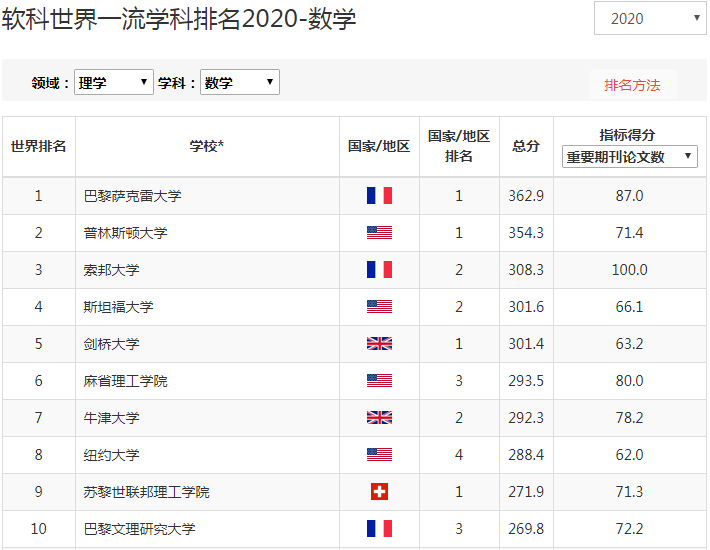Click the indicator score 63.2

click(x=629, y=344)
